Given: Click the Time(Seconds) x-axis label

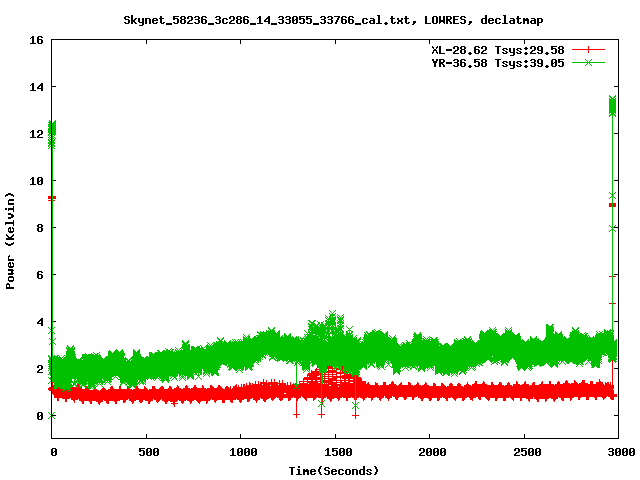Looking at the screenshot, I should click(x=333, y=471).
